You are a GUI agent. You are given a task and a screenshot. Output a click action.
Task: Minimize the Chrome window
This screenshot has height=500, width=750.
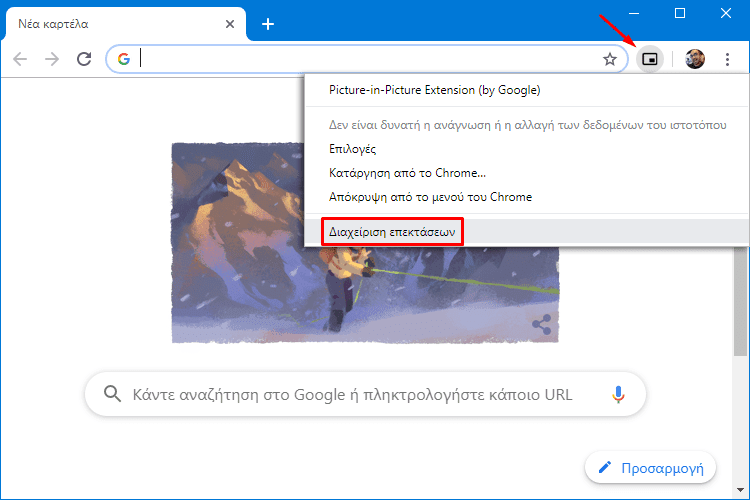(x=634, y=13)
